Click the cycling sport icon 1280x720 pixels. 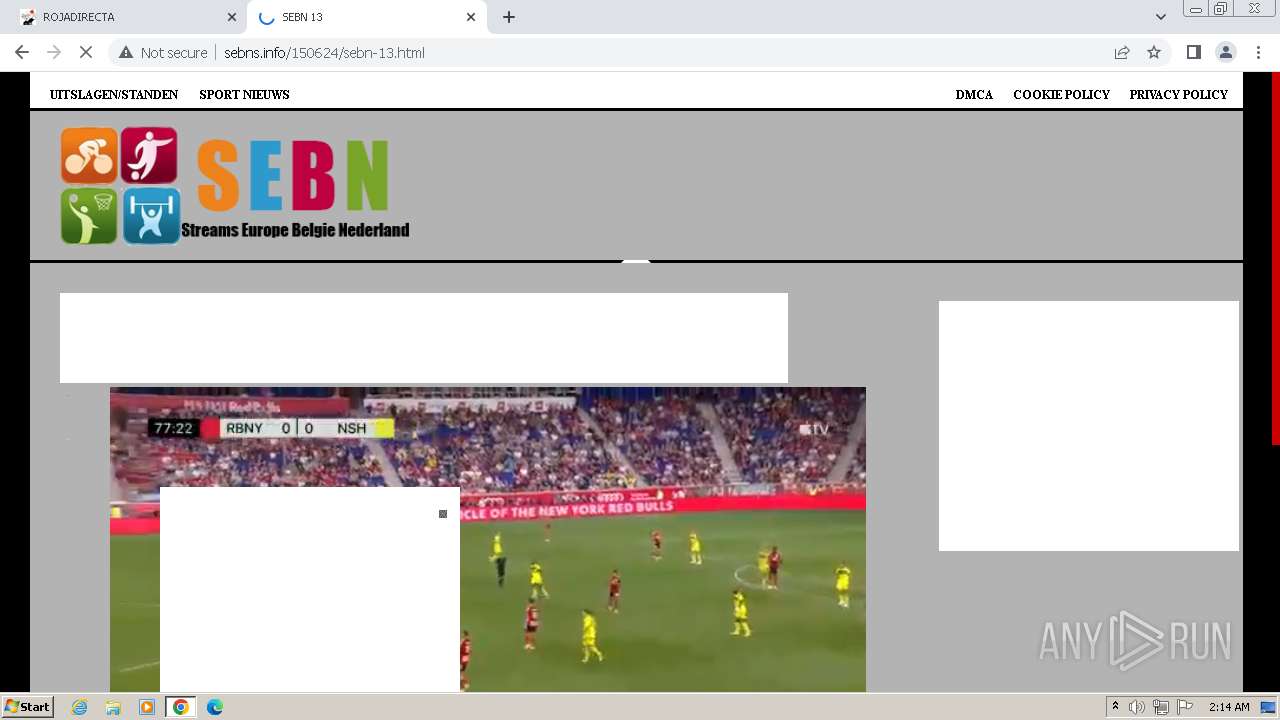coord(89,156)
